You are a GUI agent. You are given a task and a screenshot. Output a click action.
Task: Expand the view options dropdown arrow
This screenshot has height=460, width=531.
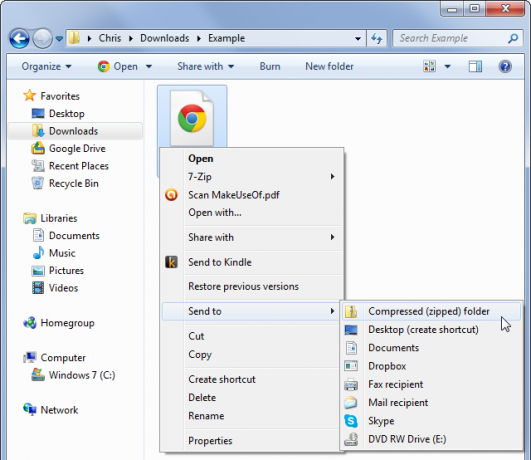click(447, 66)
